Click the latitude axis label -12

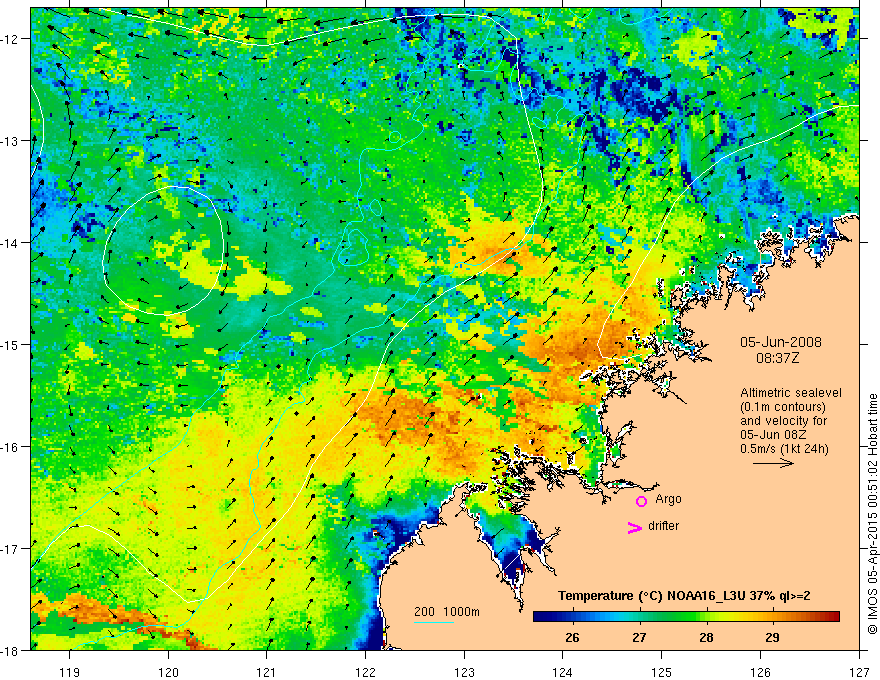point(11,39)
